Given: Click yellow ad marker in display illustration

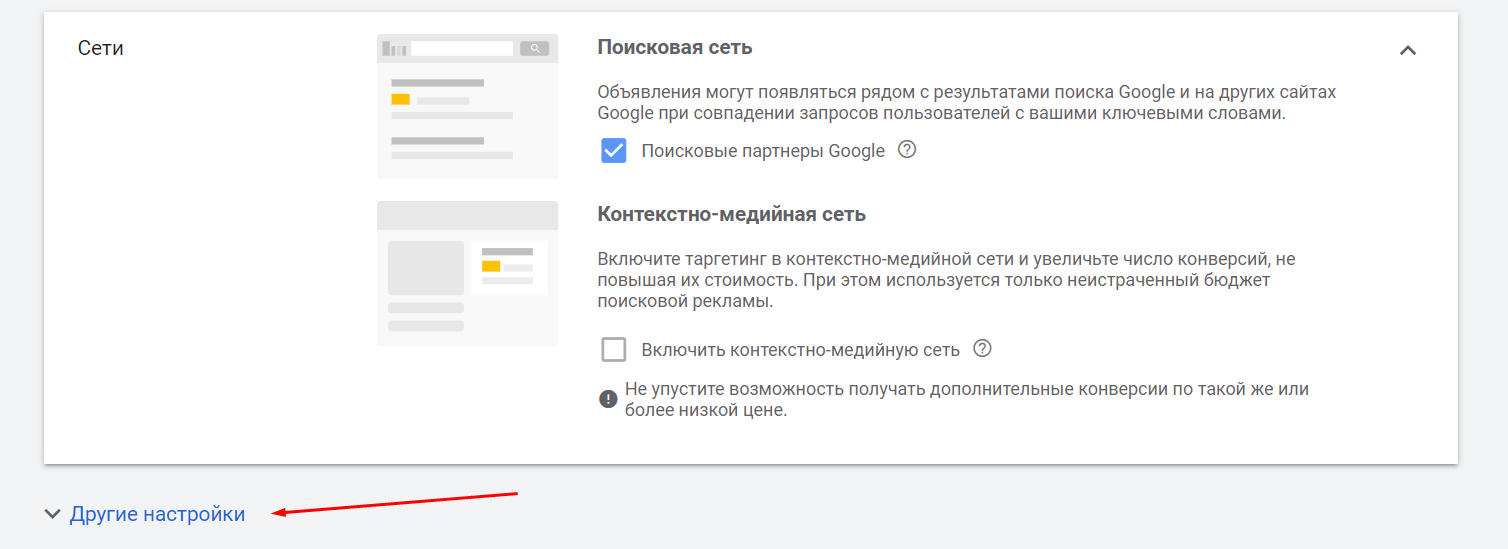Looking at the screenshot, I should 491,266.
